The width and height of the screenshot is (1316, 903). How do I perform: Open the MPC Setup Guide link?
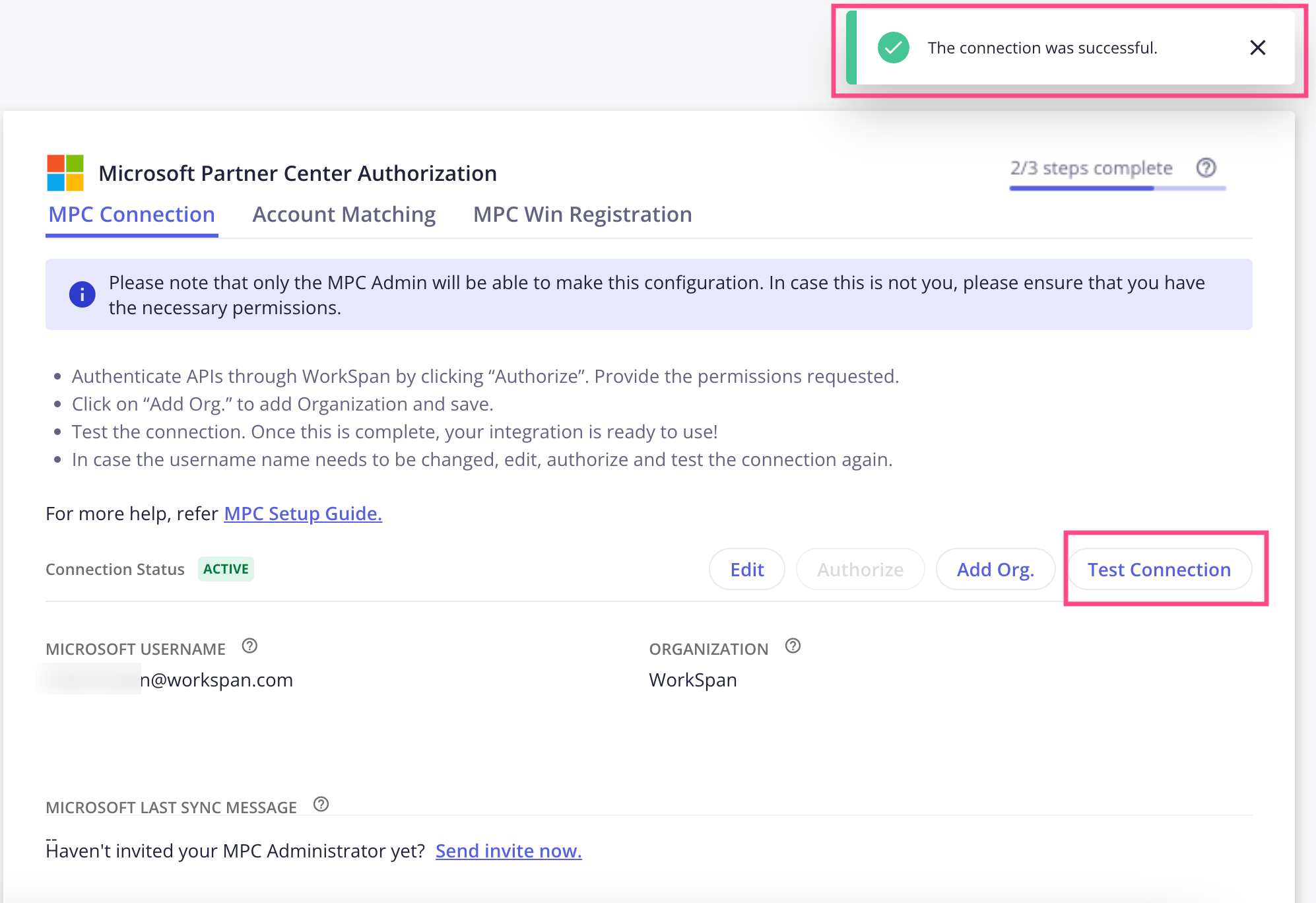tap(303, 514)
